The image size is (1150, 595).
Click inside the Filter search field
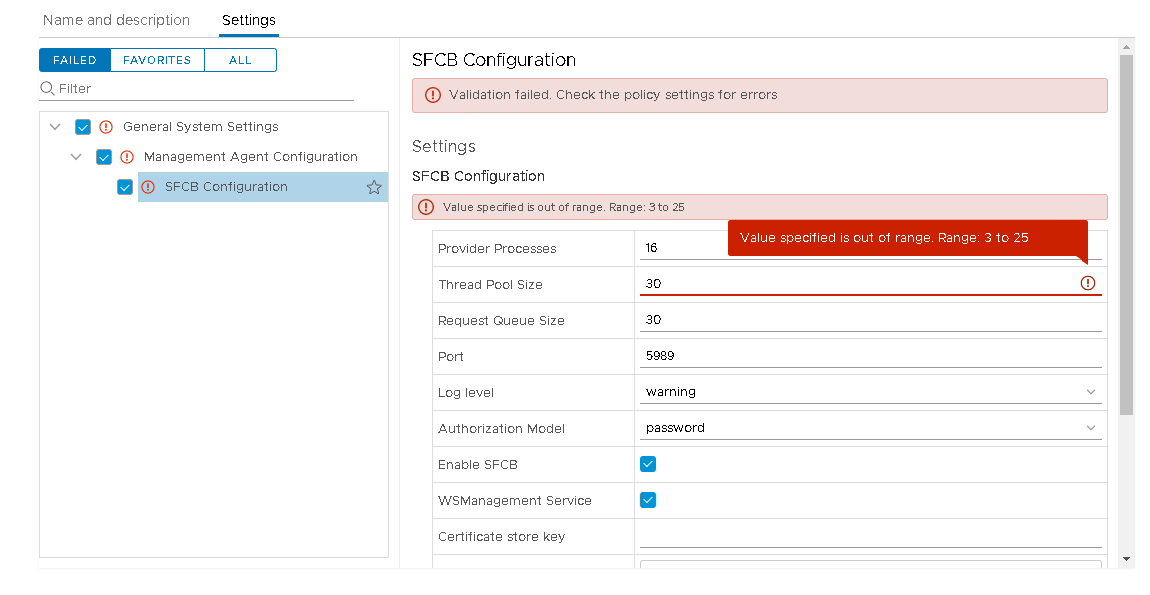click(x=150, y=88)
